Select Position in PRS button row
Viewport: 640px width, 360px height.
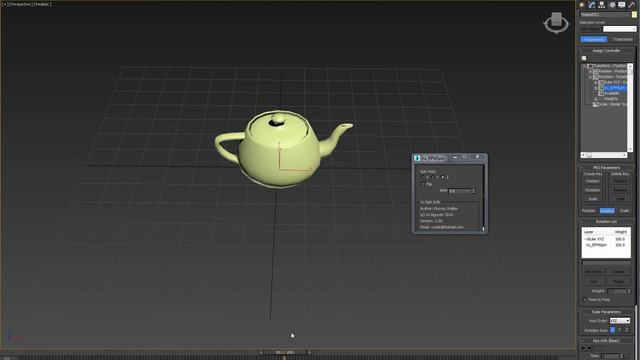click(589, 211)
